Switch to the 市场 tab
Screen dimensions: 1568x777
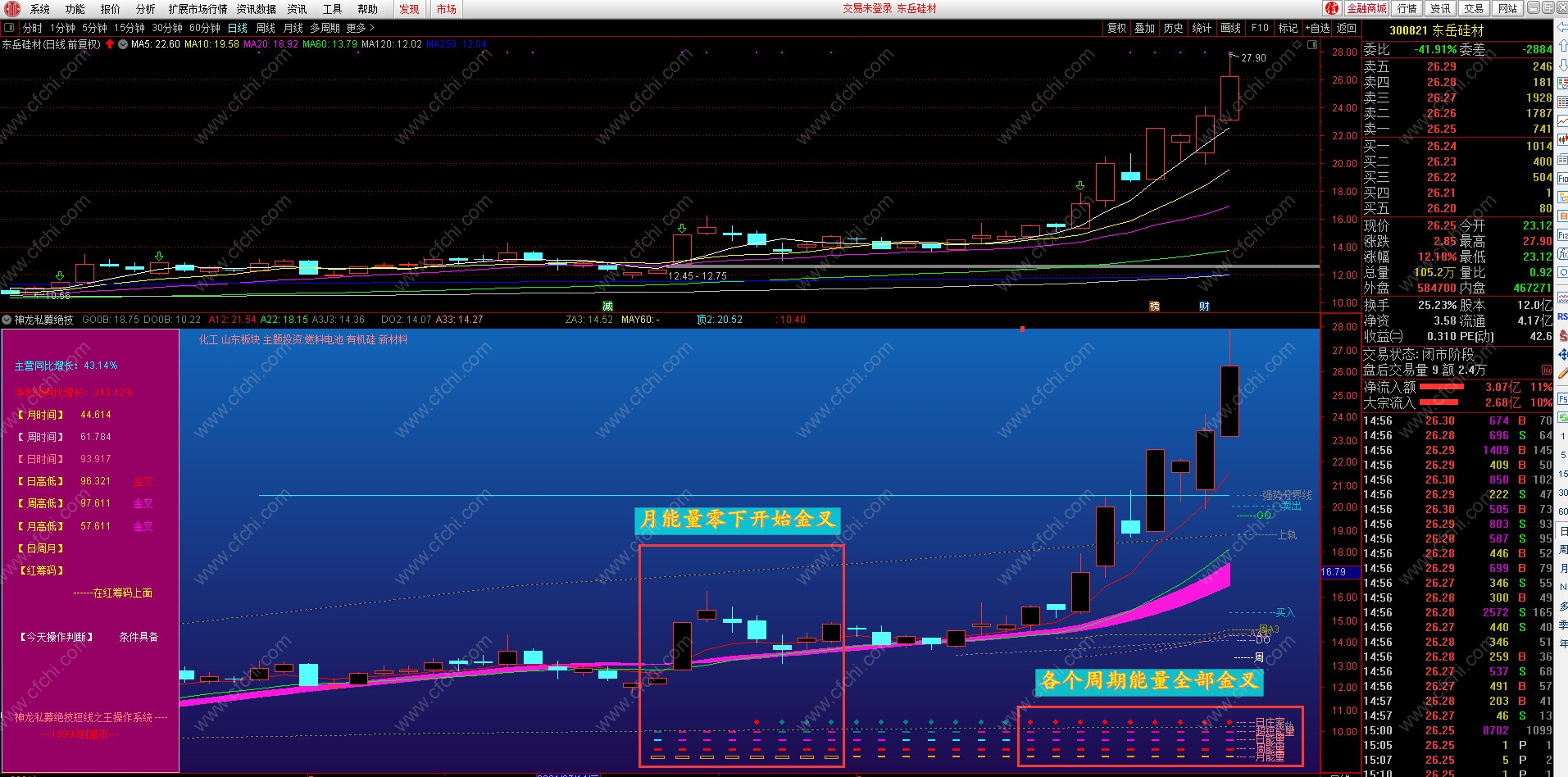tap(447, 9)
